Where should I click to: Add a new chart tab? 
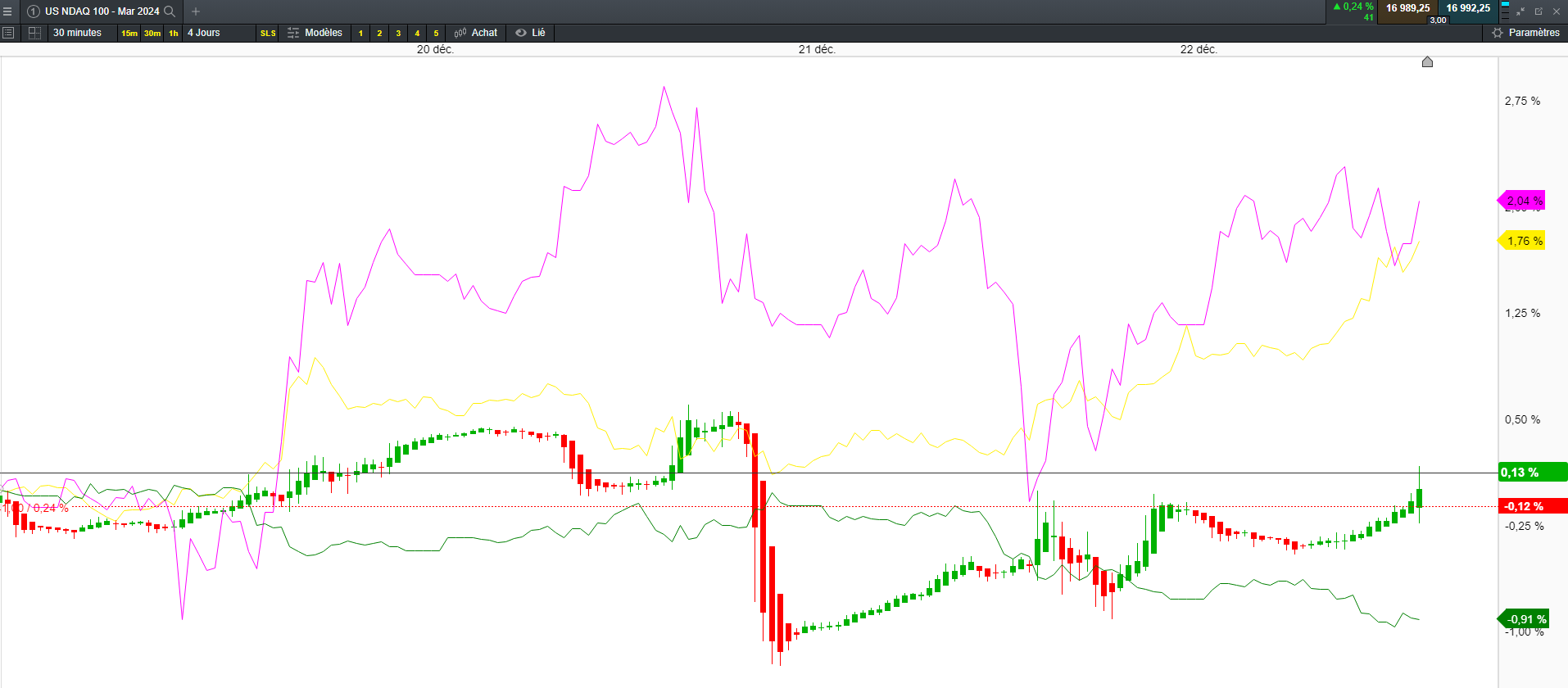(x=196, y=11)
